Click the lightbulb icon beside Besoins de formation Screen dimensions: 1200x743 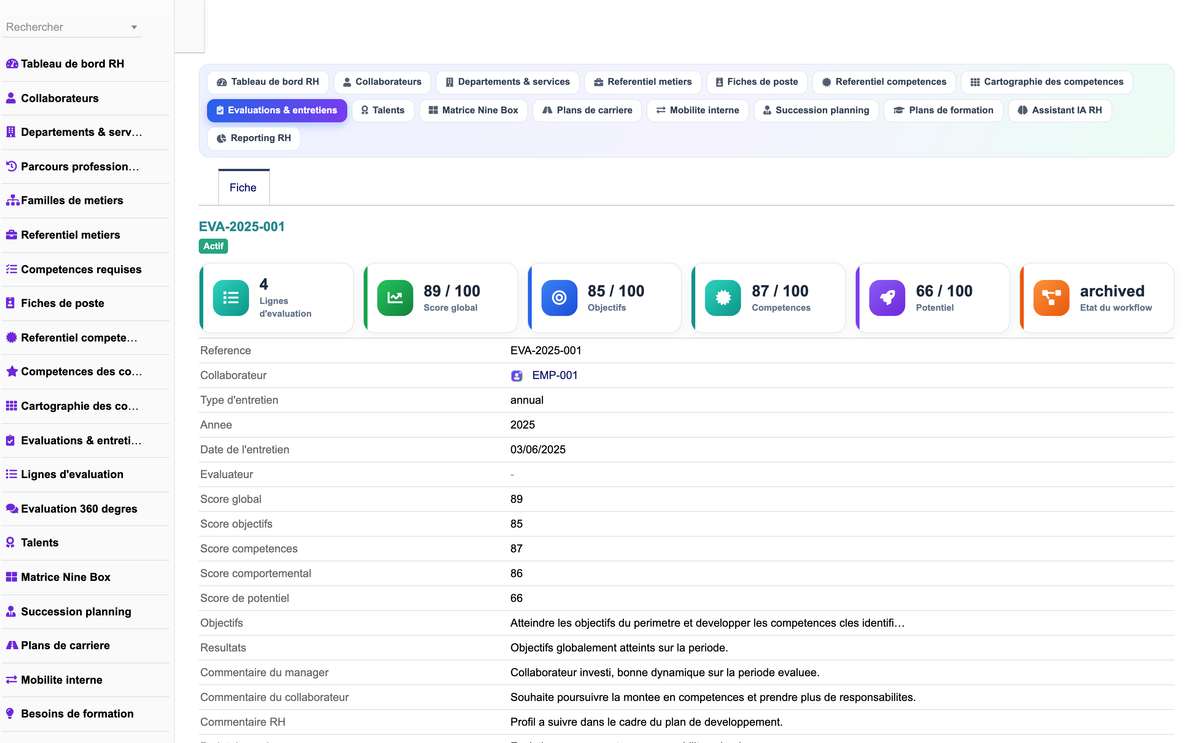click(x=12, y=714)
